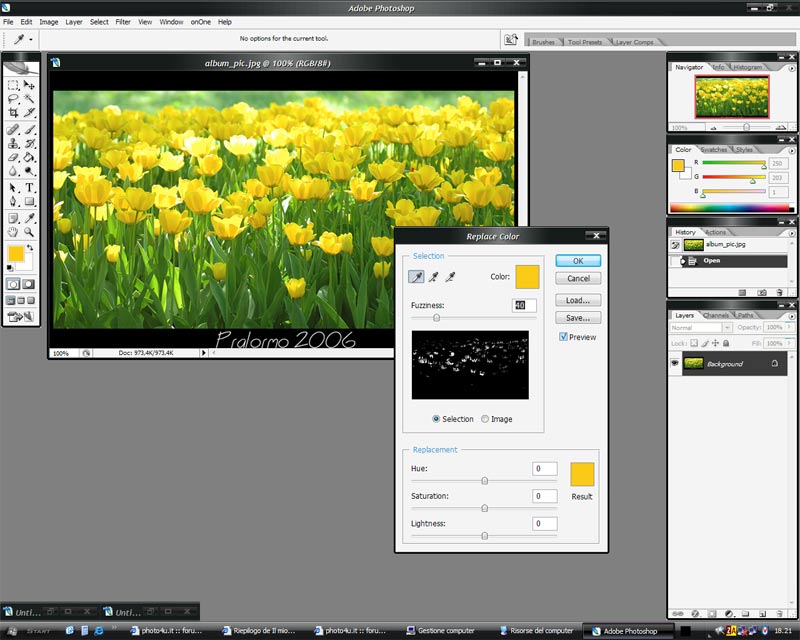800x640 pixels.
Task: Click the Load... button
Action: click(x=577, y=300)
